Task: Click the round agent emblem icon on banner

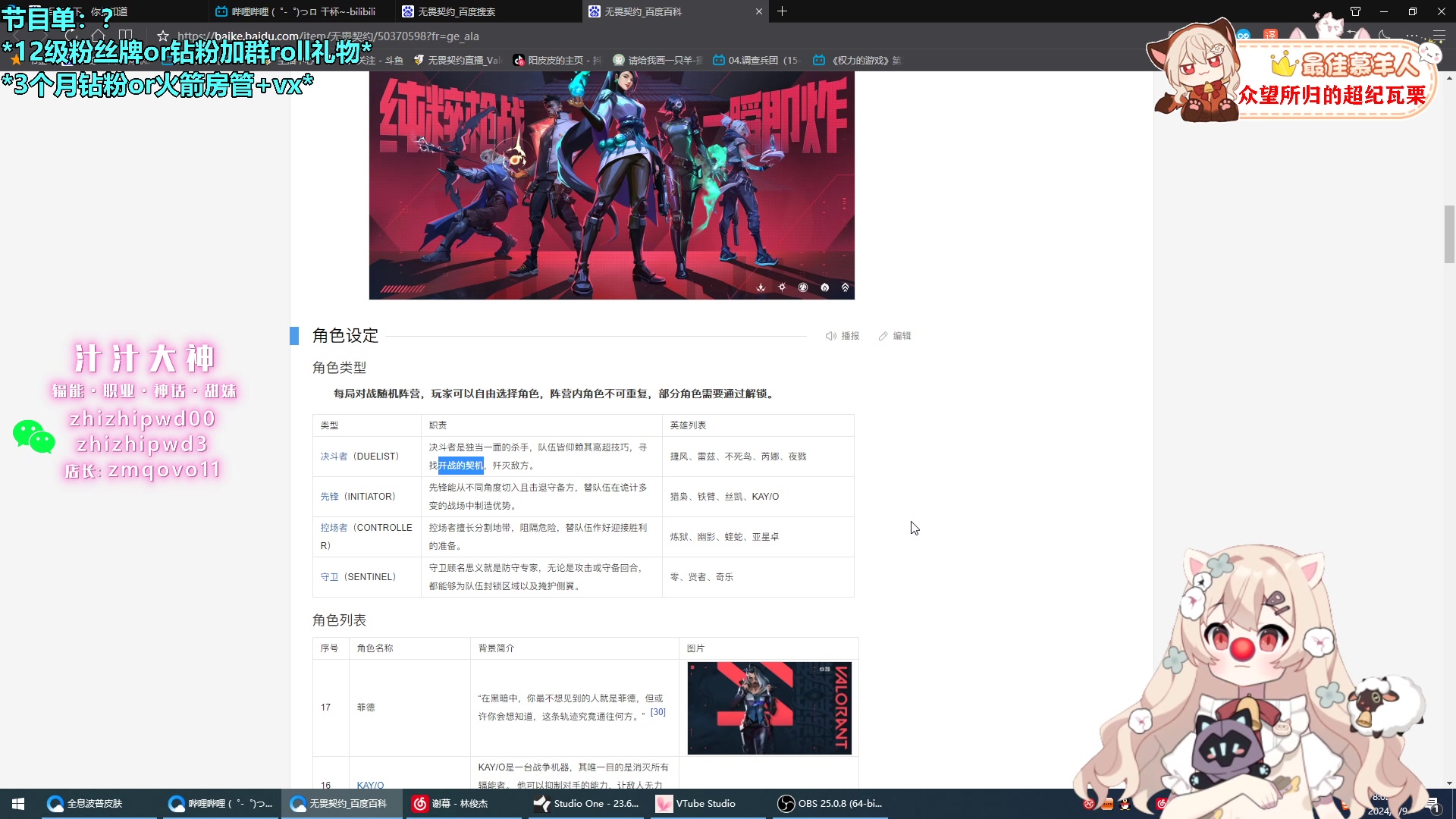Action: pyautogui.click(x=803, y=287)
